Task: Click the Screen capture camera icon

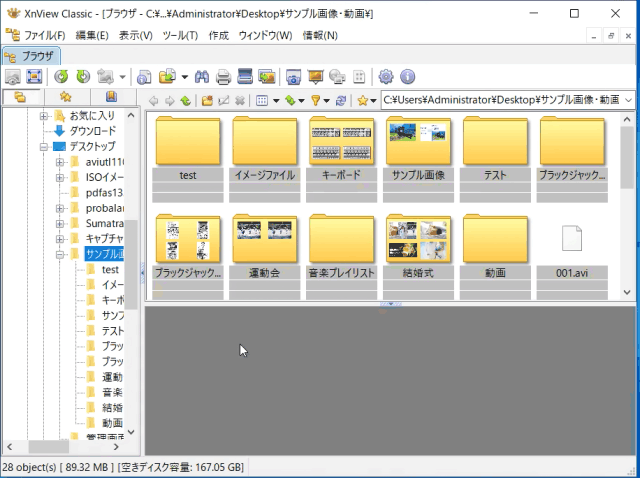Action: tap(293, 76)
